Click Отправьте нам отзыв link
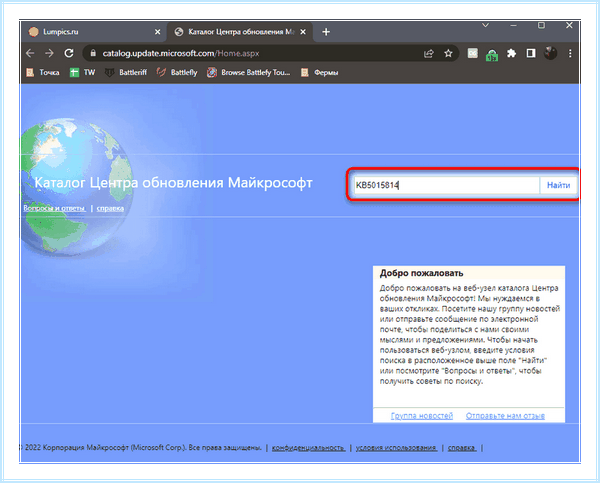600x483 pixels. tap(505, 416)
